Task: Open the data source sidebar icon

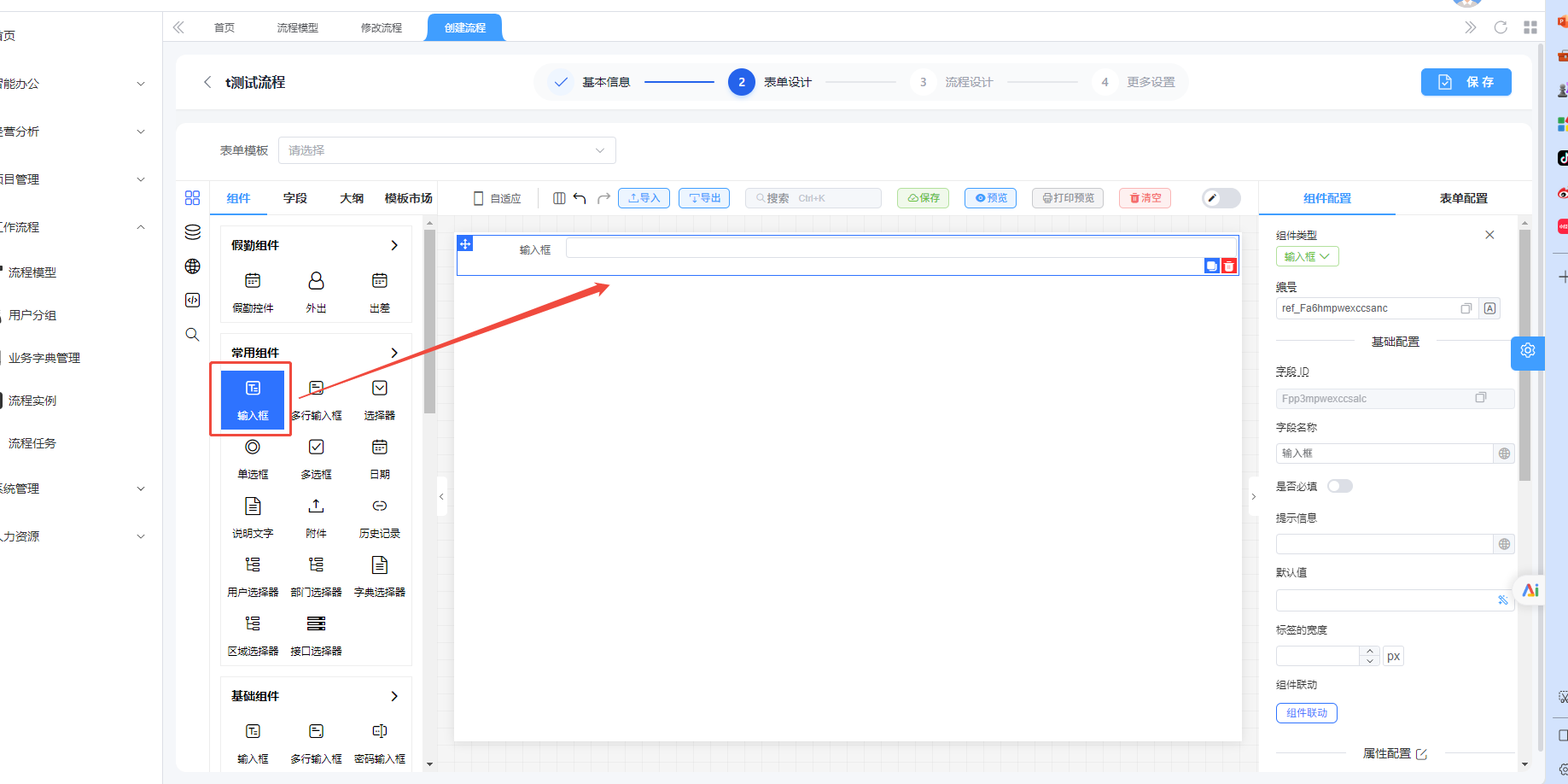Action: (193, 232)
